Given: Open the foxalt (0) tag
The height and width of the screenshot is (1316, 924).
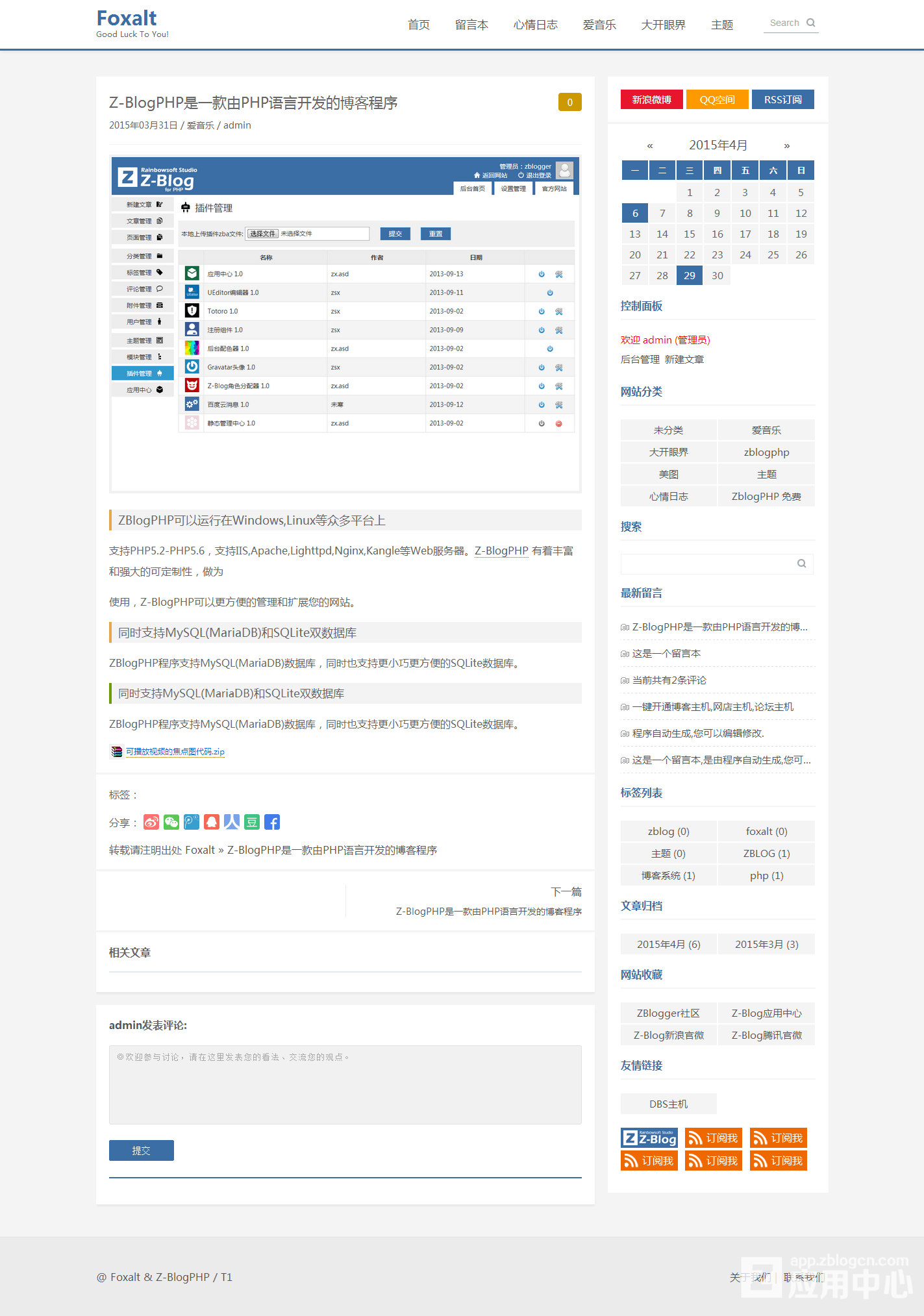Looking at the screenshot, I should 766,831.
